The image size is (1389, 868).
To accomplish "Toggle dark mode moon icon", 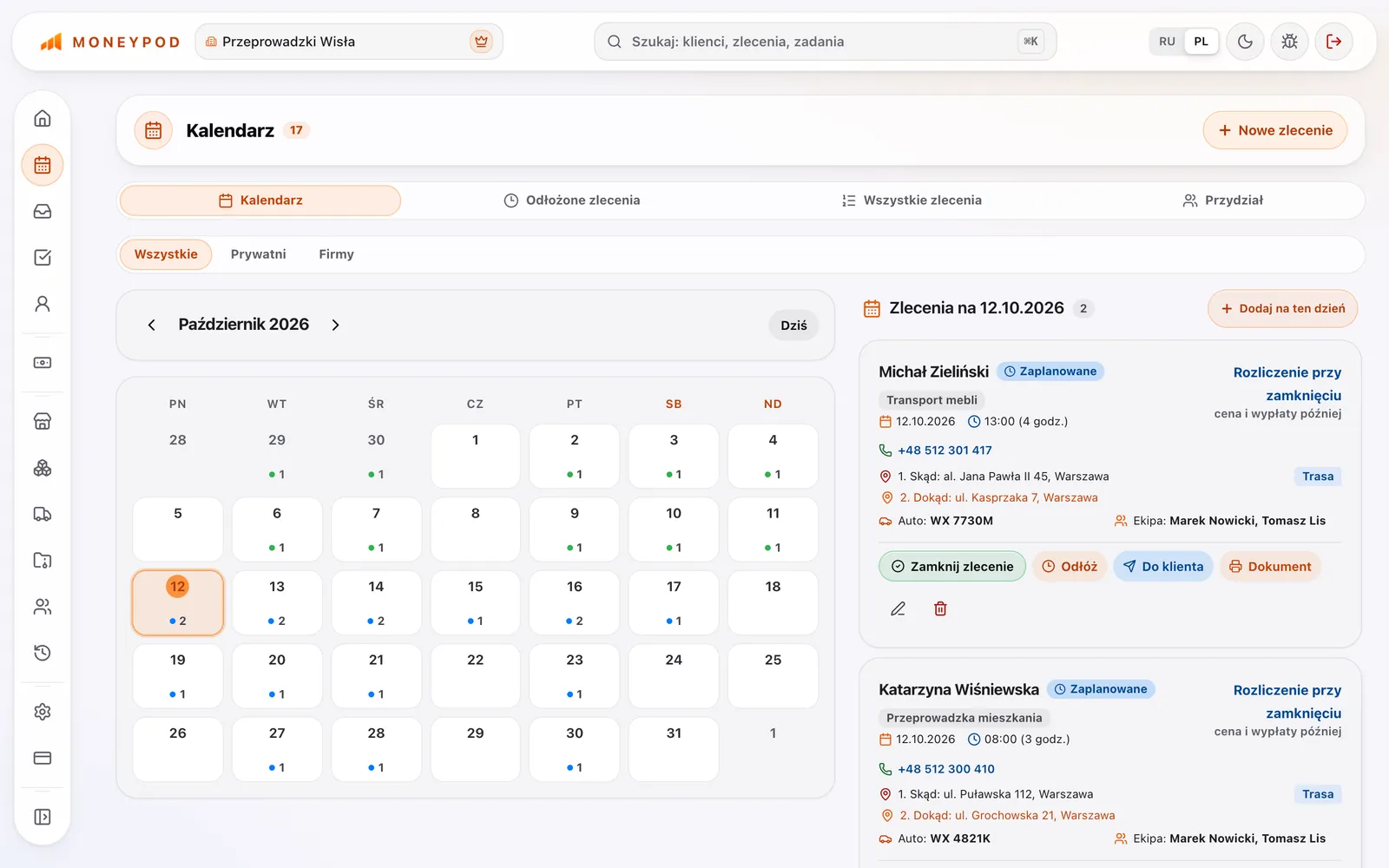I will pos(1245,42).
